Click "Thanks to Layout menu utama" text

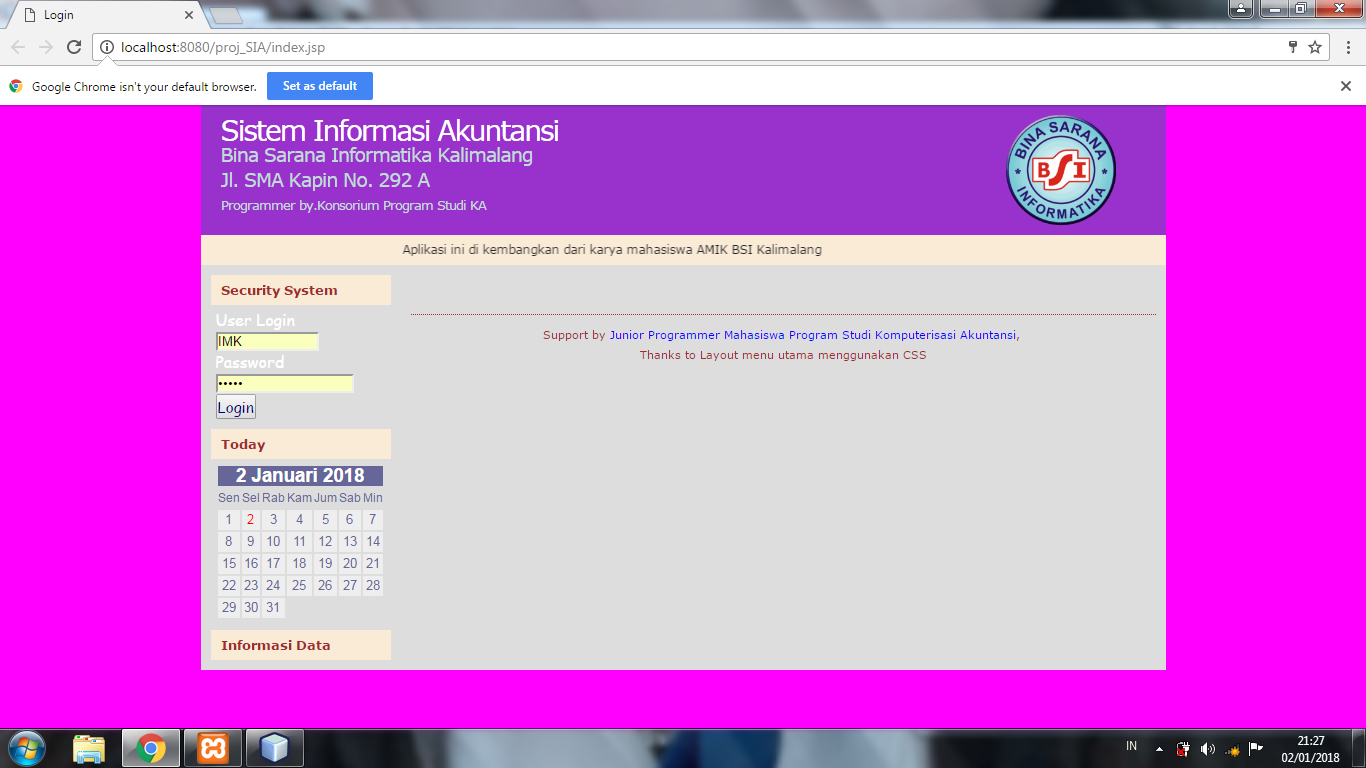tap(783, 355)
